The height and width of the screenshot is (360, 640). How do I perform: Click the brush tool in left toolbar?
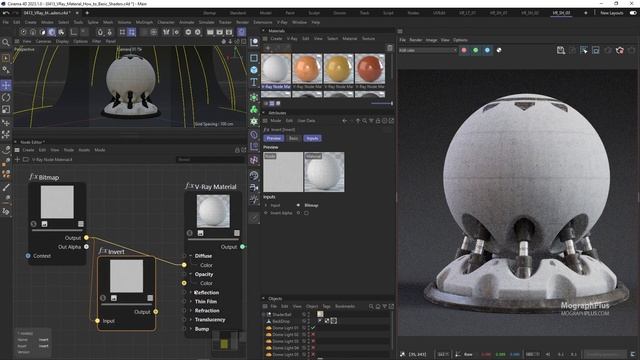click(6, 187)
